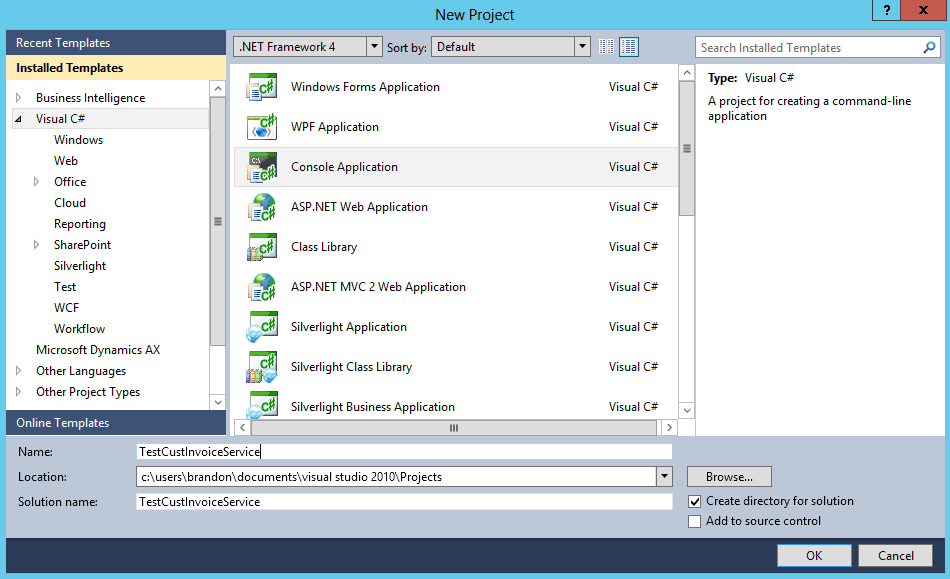Select the Silverlight category
This screenshot has width=950, height=579.
coord(80,266)
